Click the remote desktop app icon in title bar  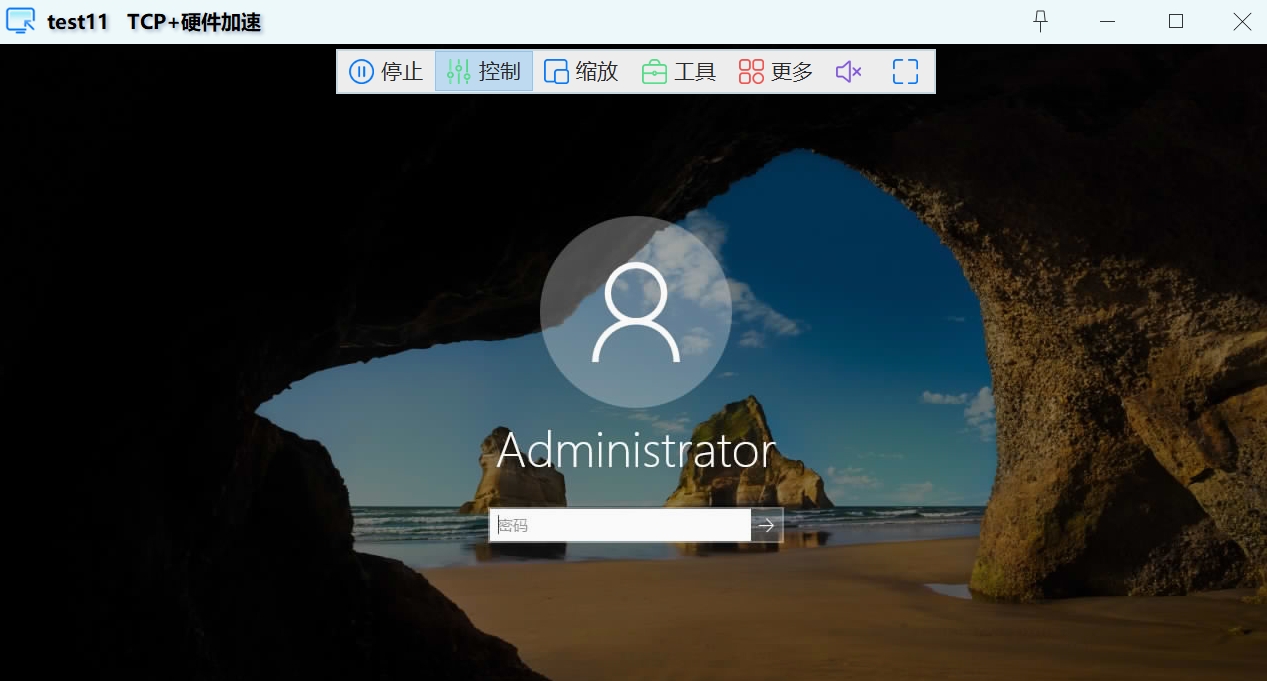(x=21, y=21)
